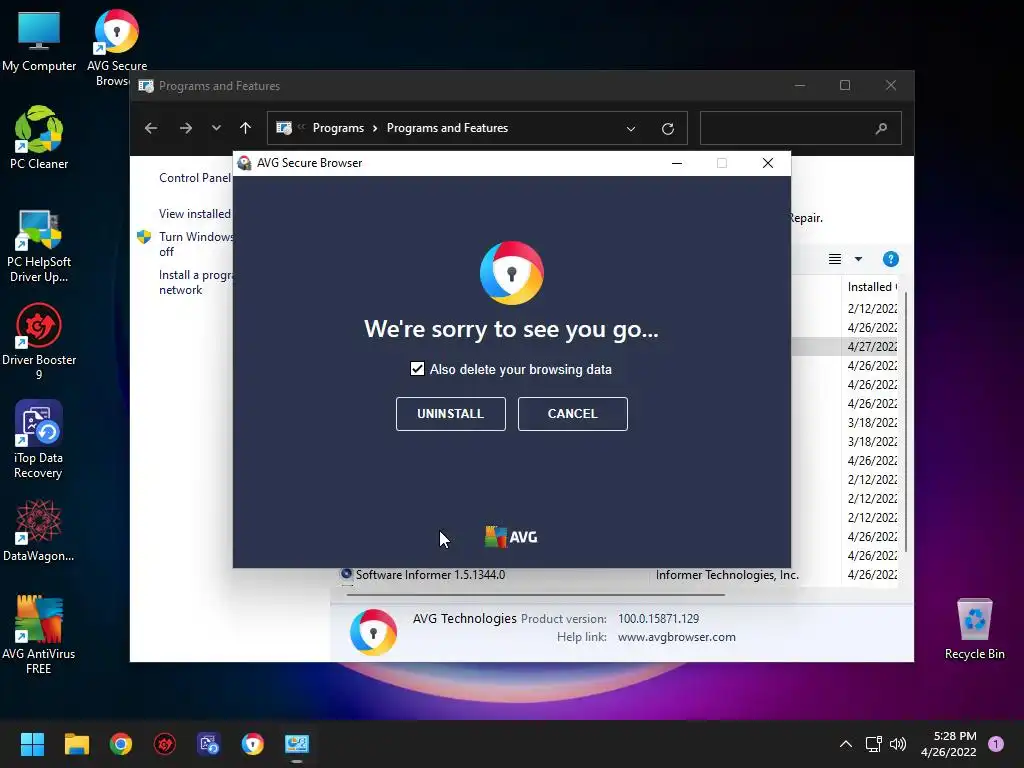The image size is (1024, 768).
Task: Click Programs breadcrumb in address bar
Action: pos(338,128)
